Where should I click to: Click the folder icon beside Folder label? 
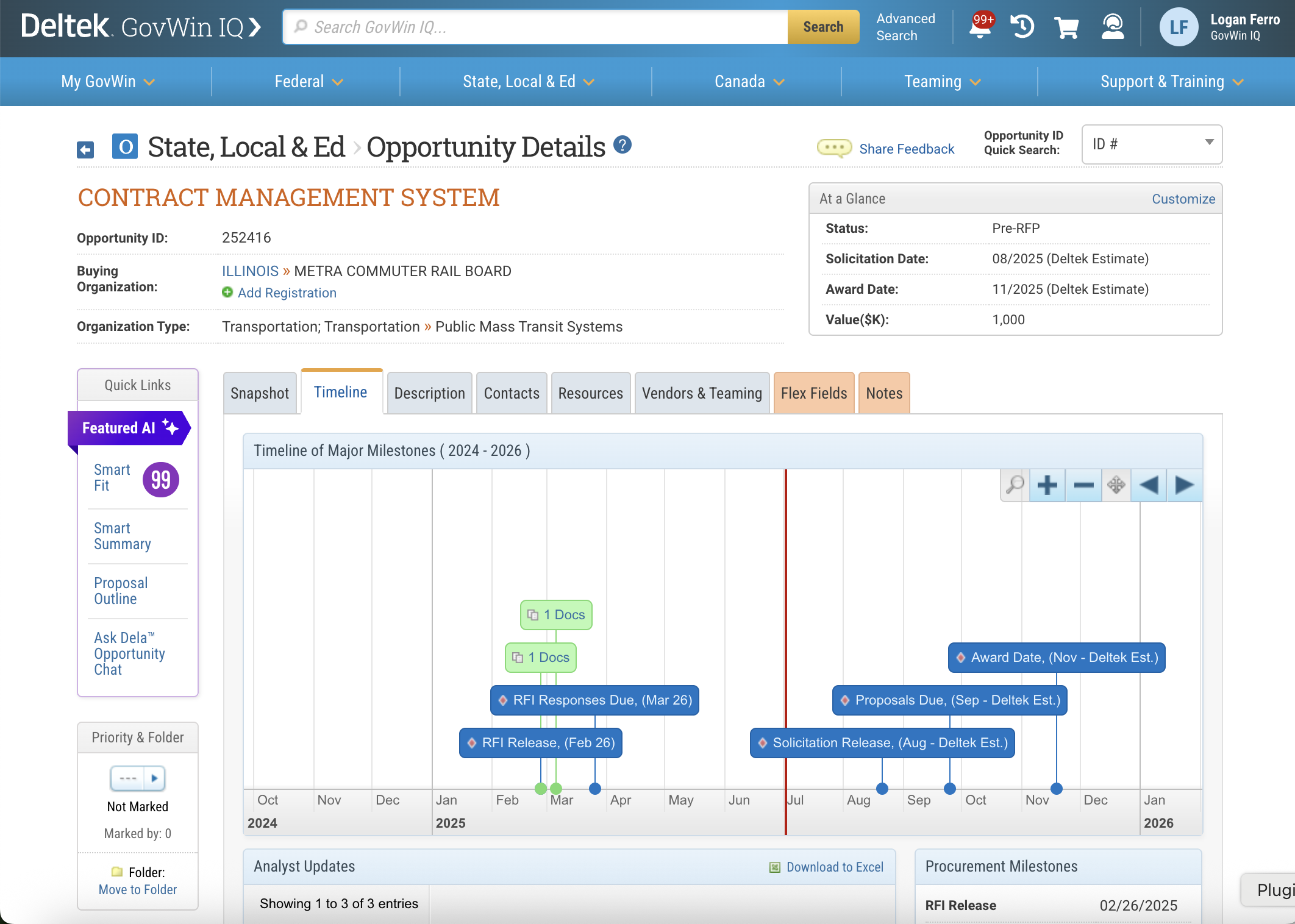coord(117,872)
